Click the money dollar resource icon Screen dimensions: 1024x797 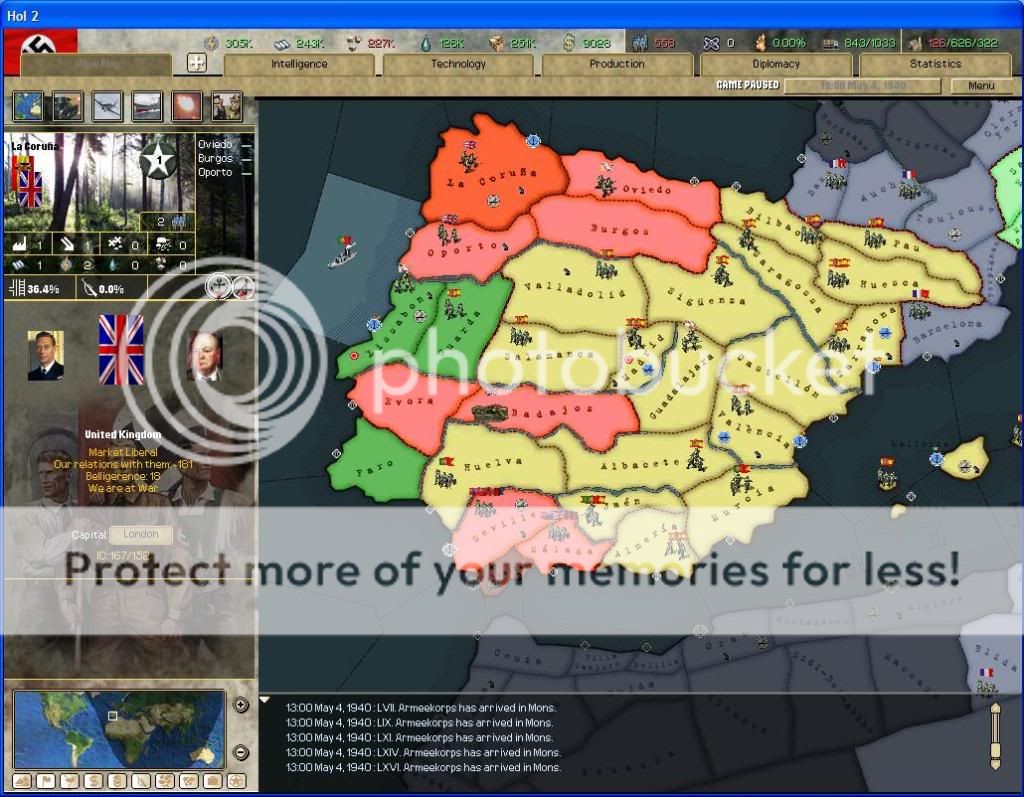[569, 43]
